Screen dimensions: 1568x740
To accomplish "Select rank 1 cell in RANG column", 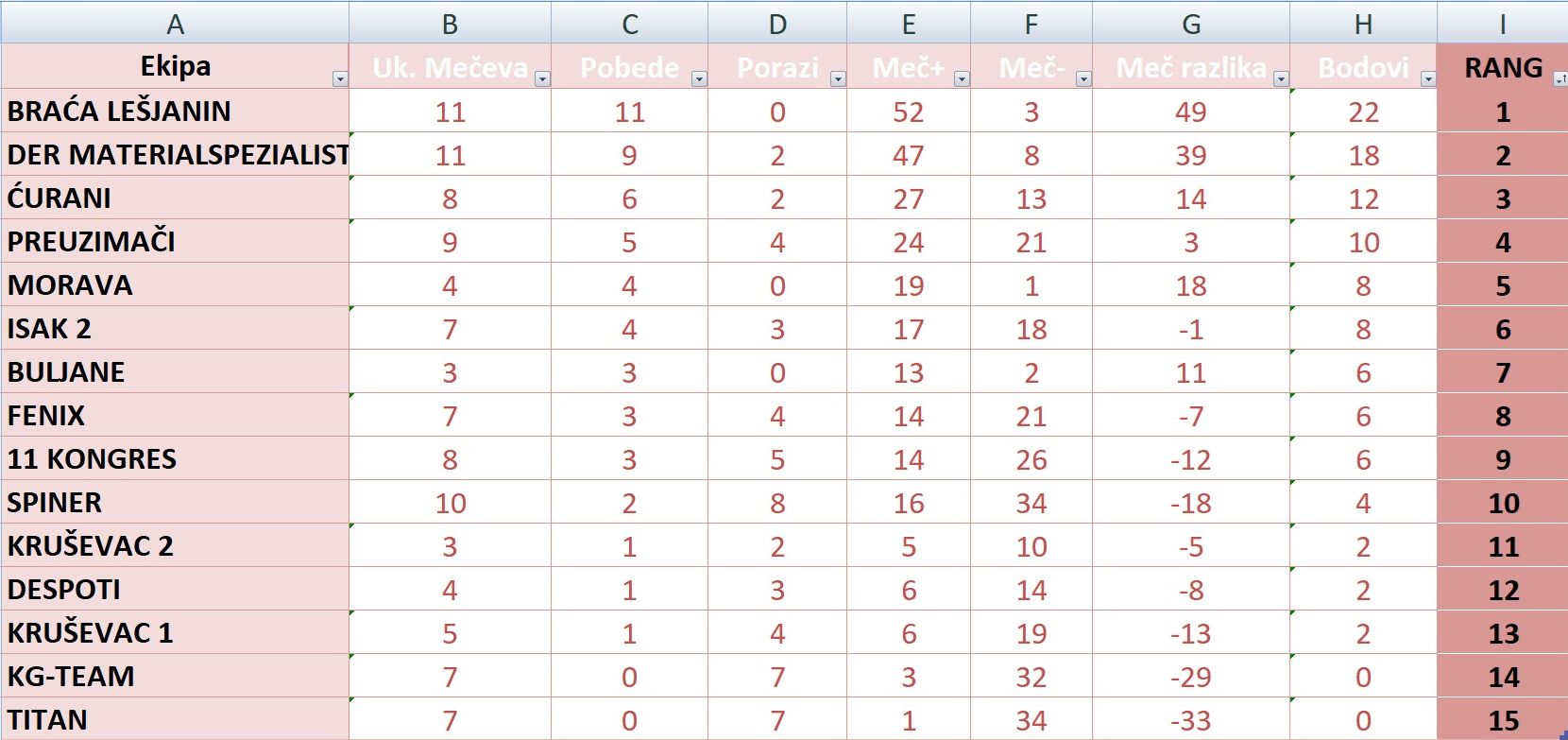I will pyautogui.click(x=1502, y=111).
